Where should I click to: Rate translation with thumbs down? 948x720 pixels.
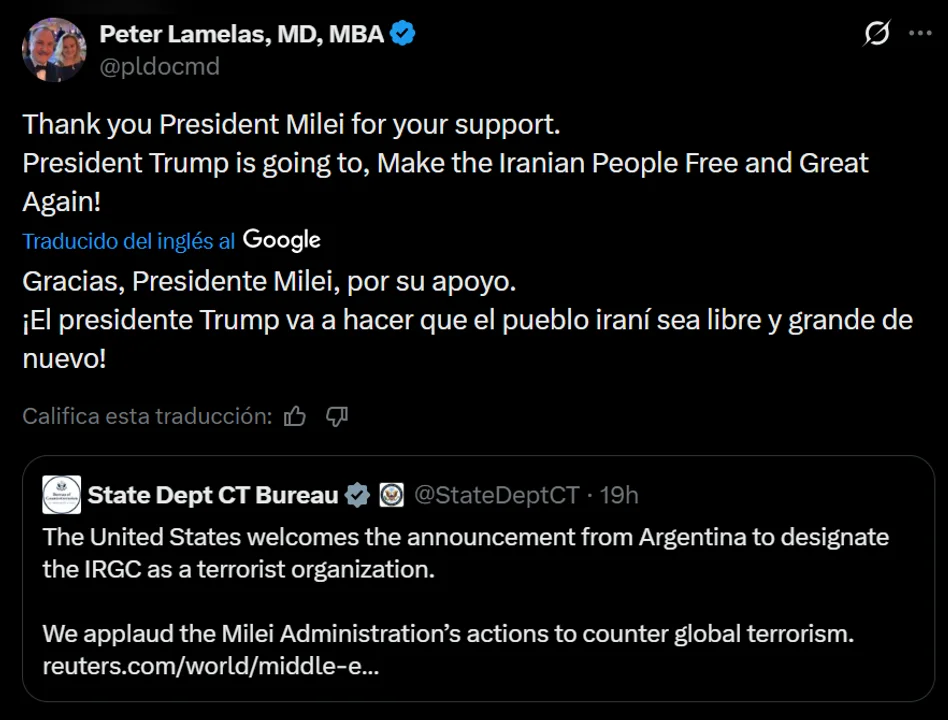pos(337,416)
